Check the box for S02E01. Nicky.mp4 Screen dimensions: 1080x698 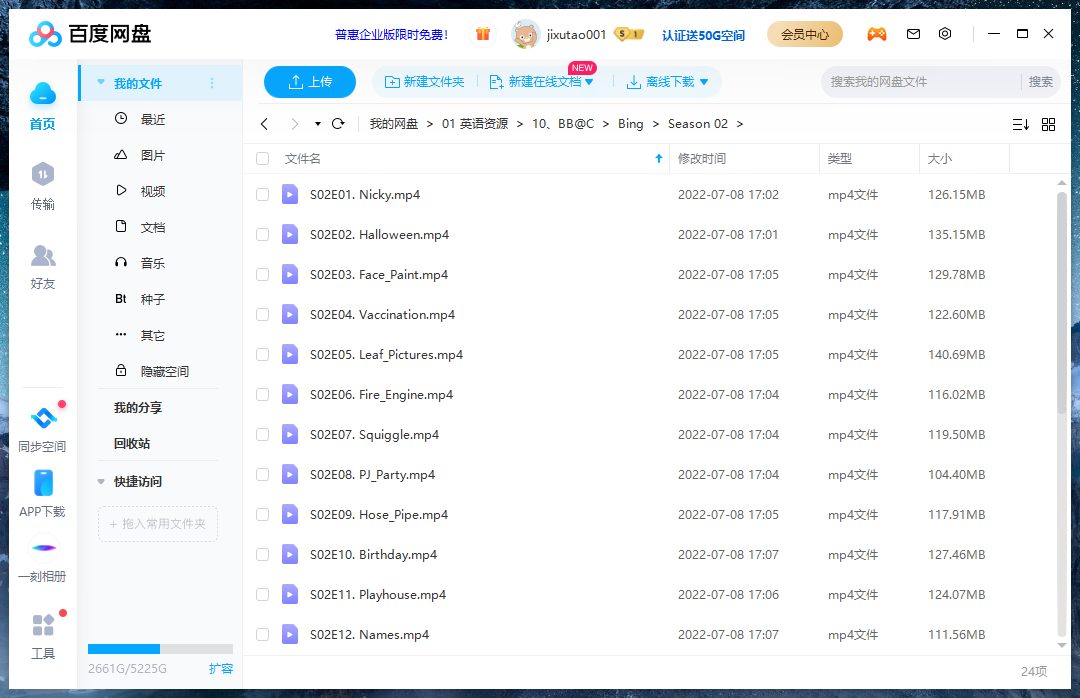click(x=262, y=194)
